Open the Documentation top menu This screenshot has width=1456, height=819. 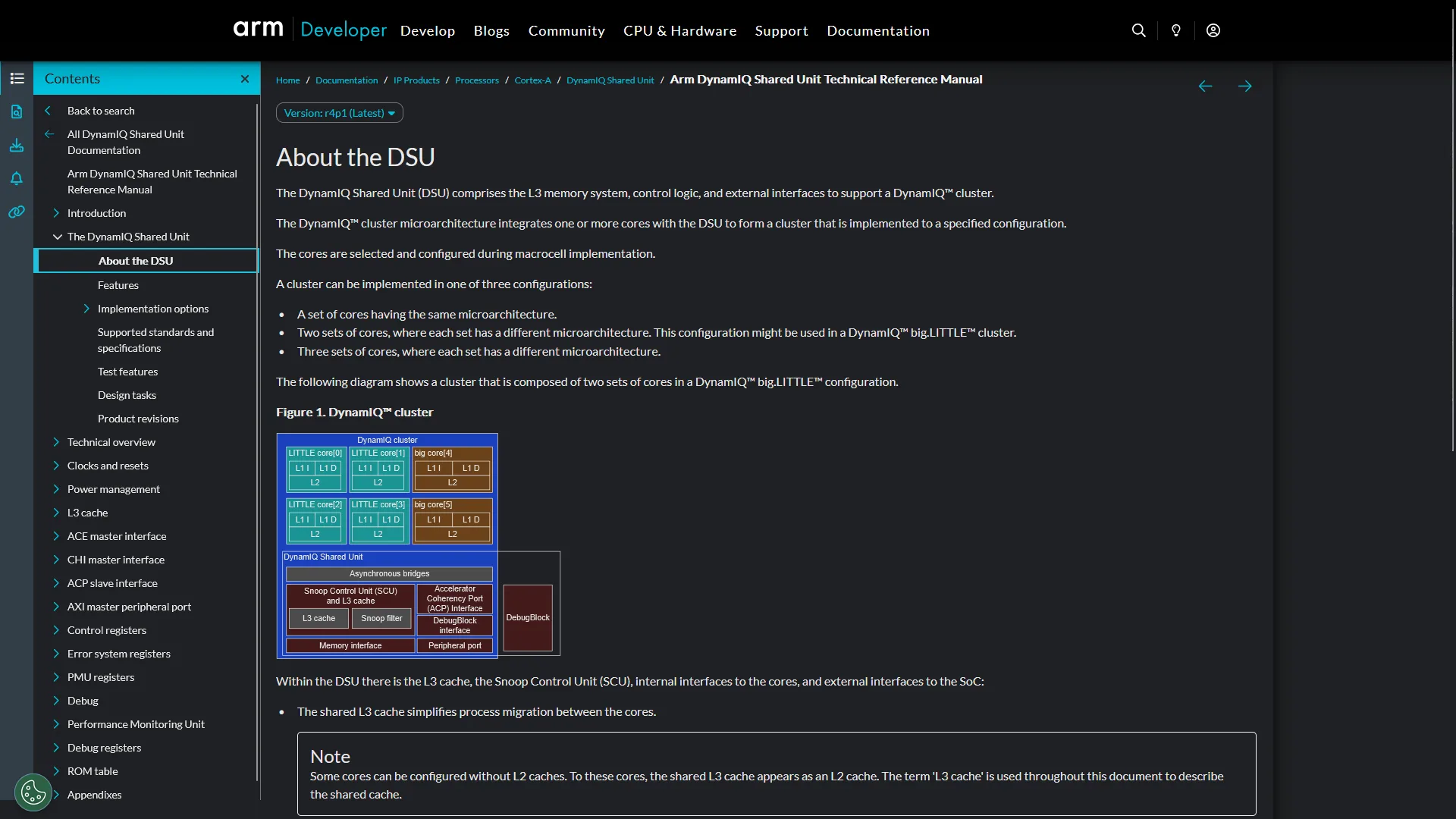coord(877,31)
